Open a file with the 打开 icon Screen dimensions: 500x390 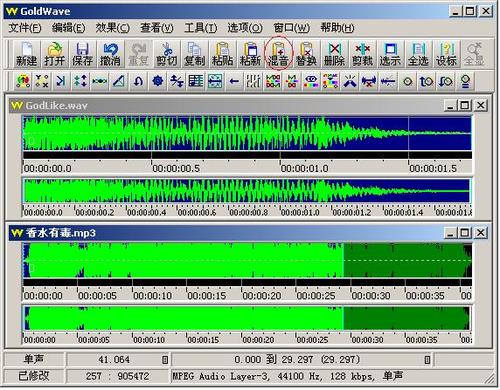pyautogui.click(x=54, y=54)
